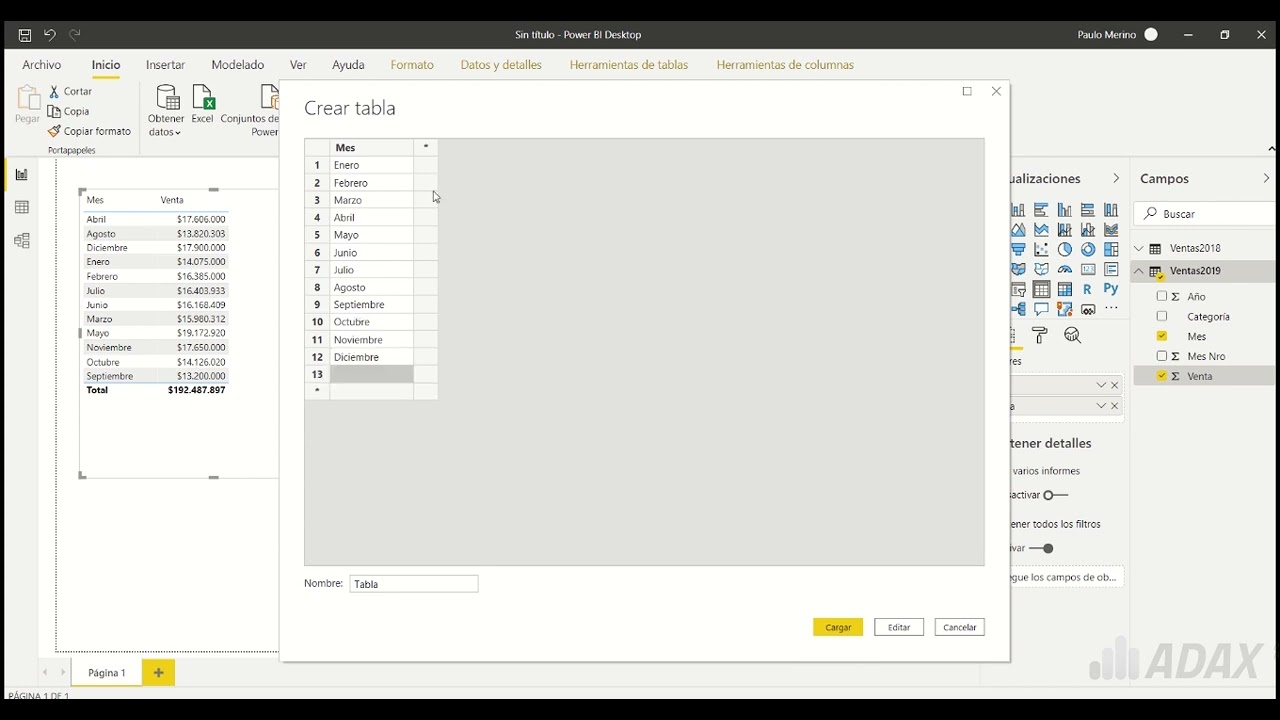Screen dimensions: 1280x720
Task: Collapse the ribbon with the chevron
Action: [1271, 149]
